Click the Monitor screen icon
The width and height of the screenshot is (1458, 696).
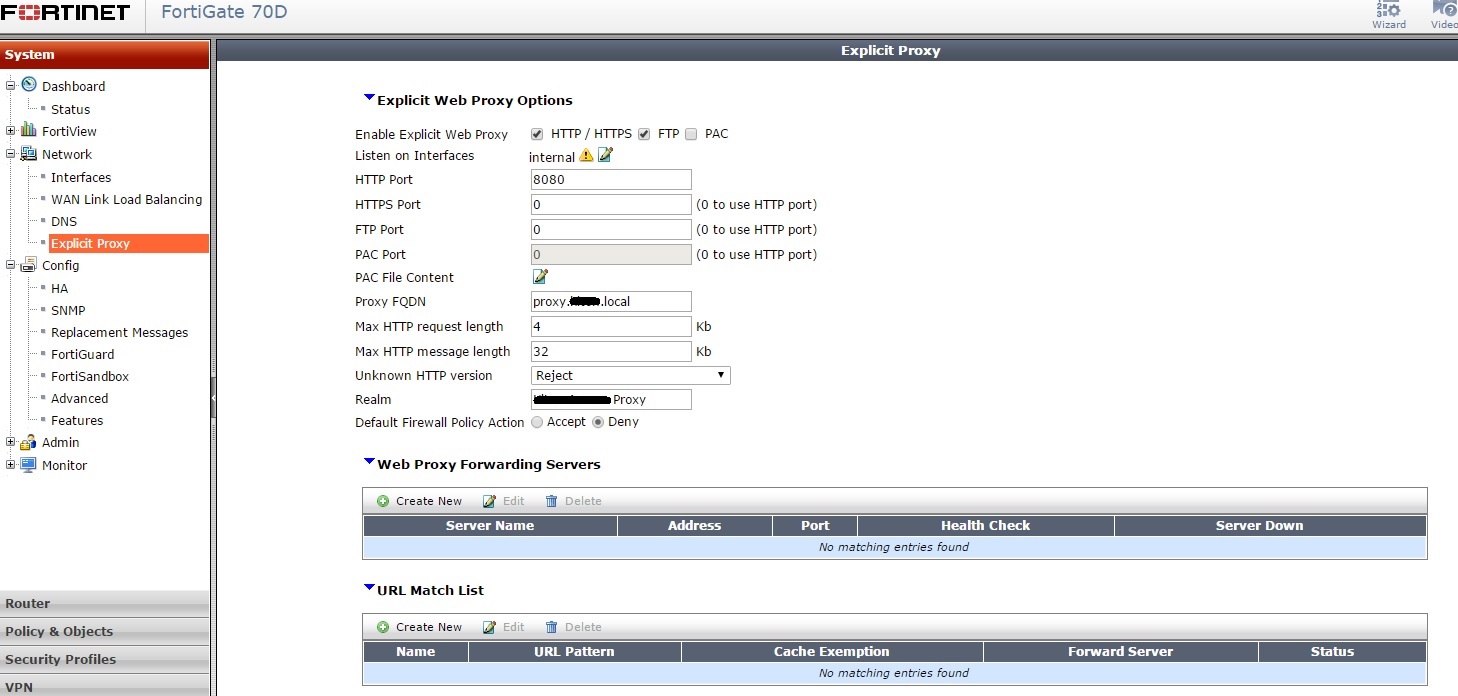[x=29, y=464]
